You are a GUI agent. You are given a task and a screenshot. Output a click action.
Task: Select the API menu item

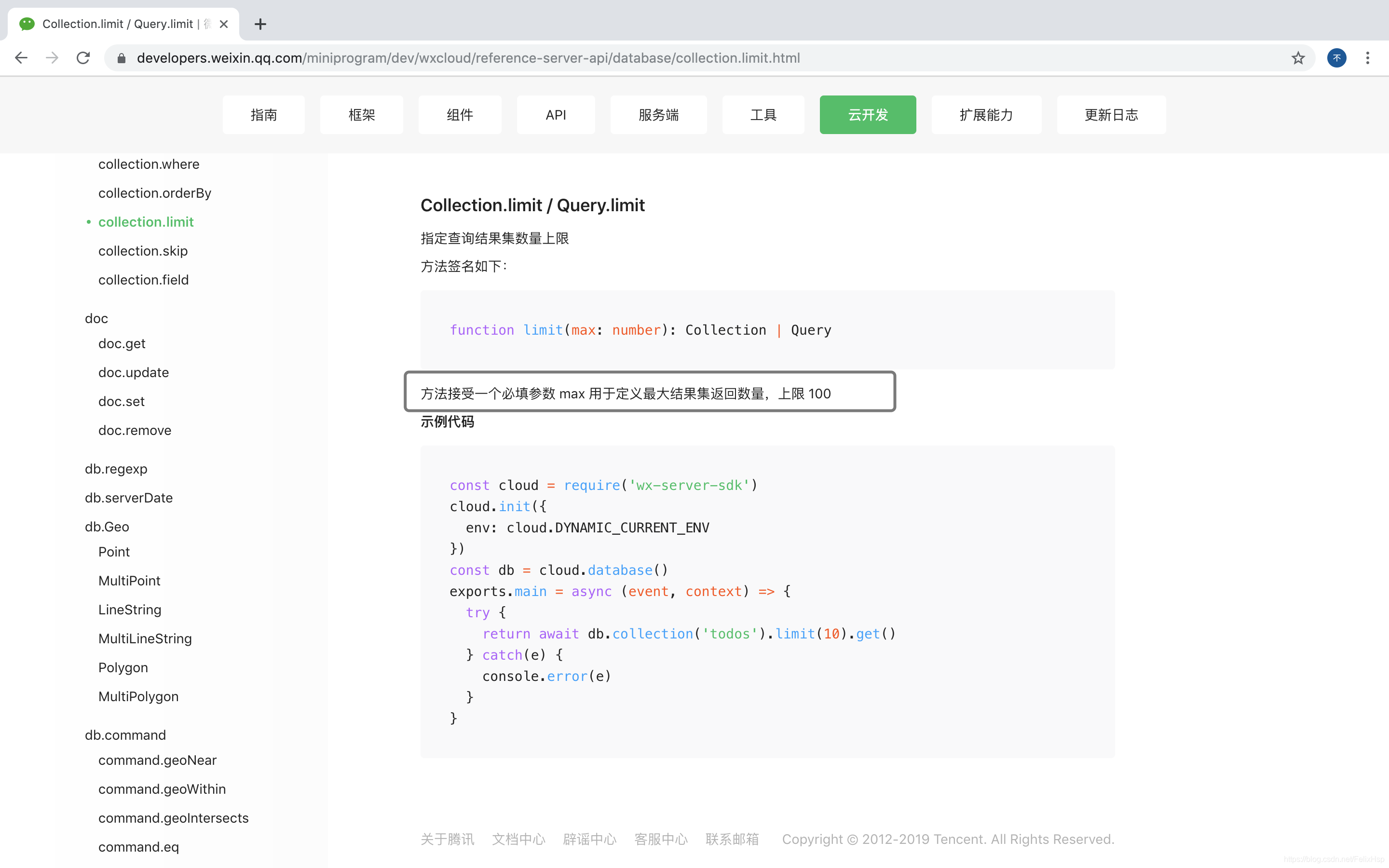click(556, 114)
